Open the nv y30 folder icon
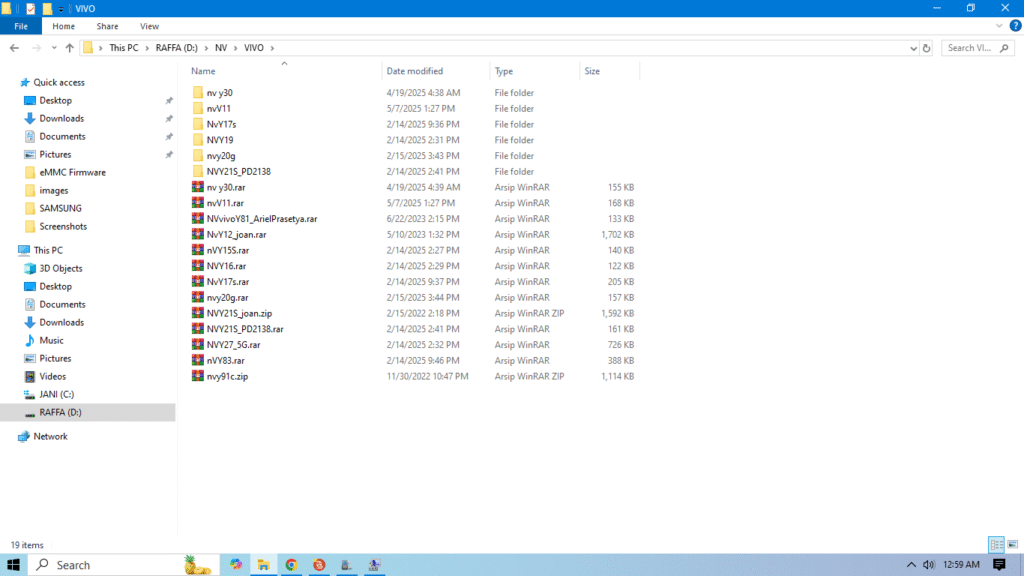 198,93
